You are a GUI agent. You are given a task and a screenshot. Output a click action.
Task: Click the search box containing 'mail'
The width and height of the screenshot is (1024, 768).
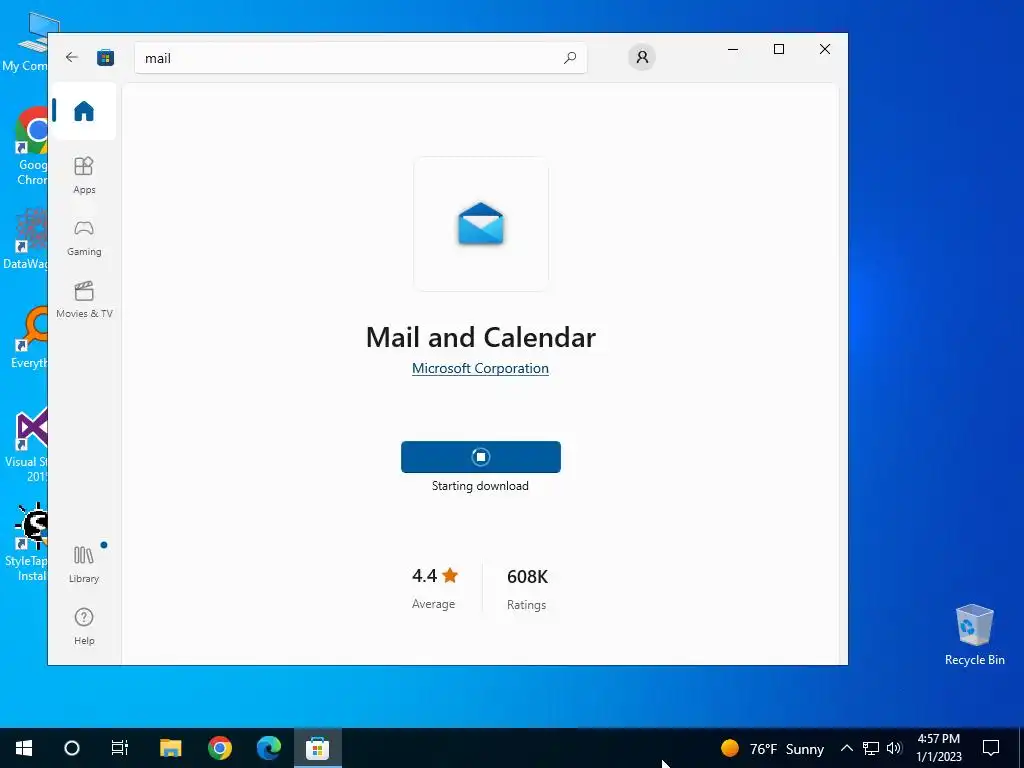coord(360,58)
